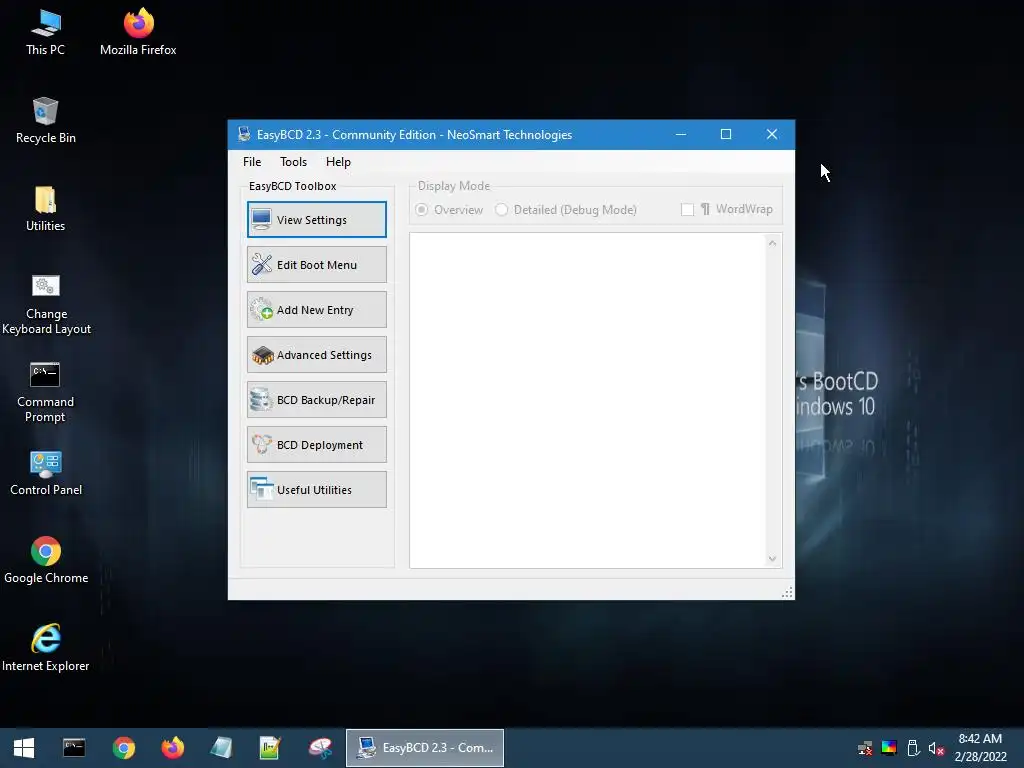Launch Command Prompt from taskbar
Viewport: 1024px width, 768px height.
tap(74, 748)
